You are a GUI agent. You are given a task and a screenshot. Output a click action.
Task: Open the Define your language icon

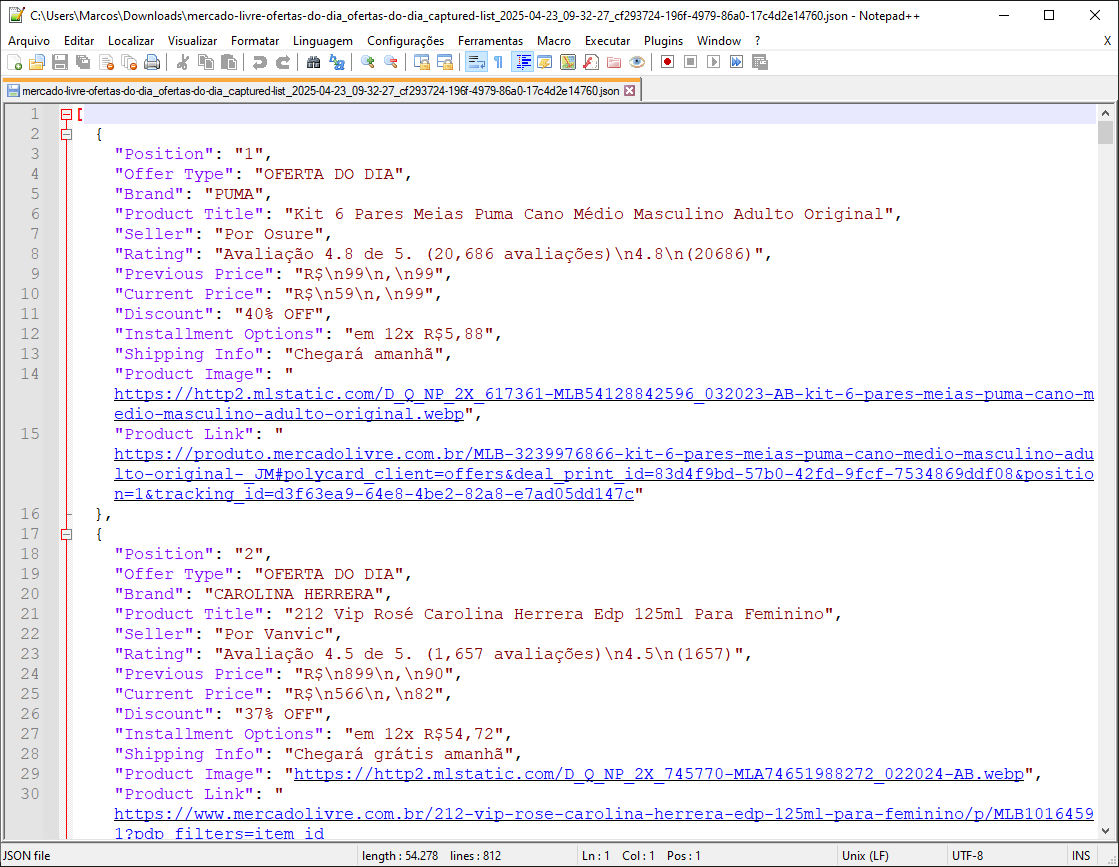coord(544,63)
